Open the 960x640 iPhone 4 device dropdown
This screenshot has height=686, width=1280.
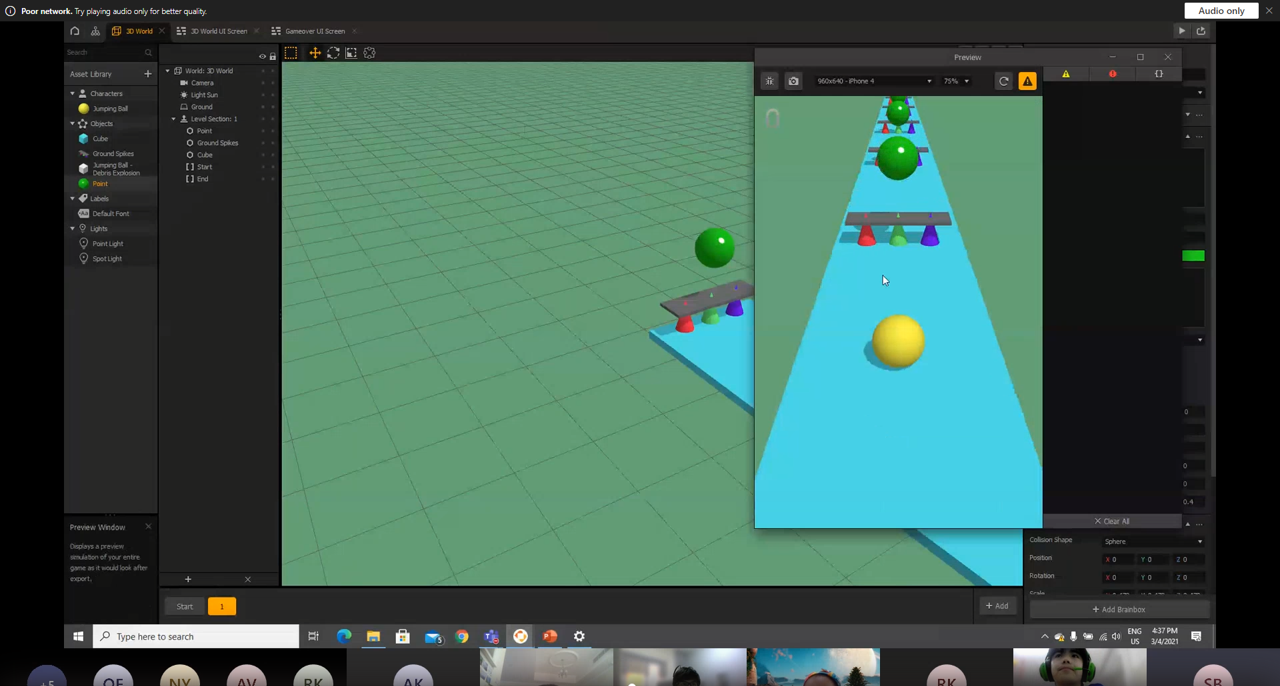click(873, 81)
